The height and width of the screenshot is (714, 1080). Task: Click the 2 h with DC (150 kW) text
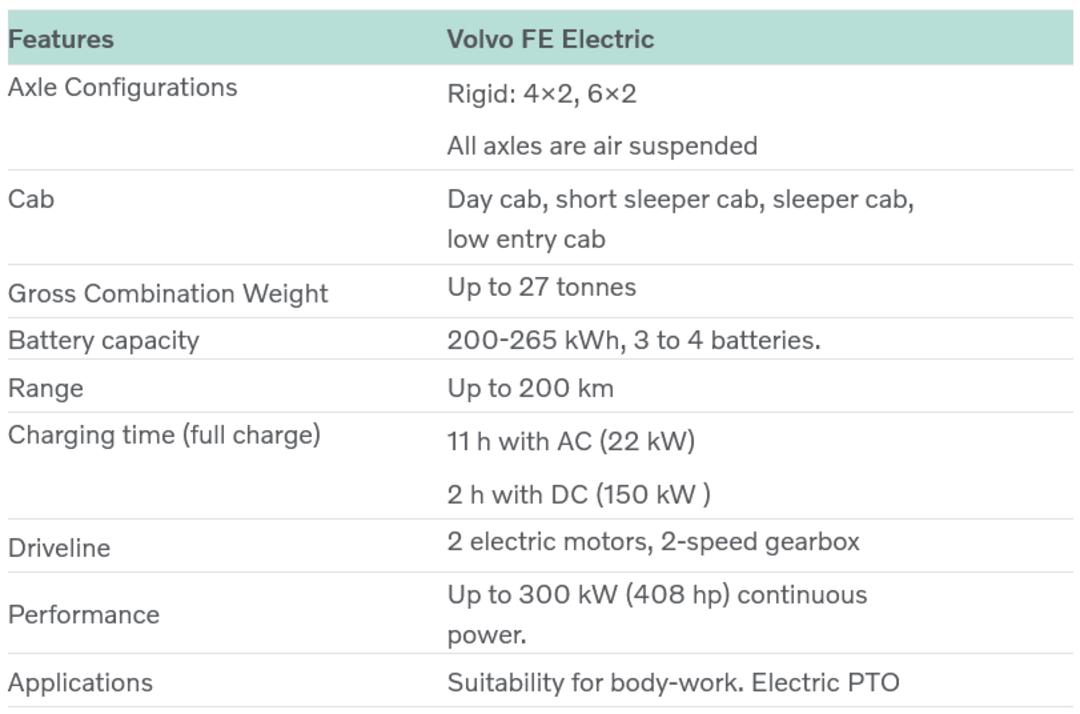(579, 494)
